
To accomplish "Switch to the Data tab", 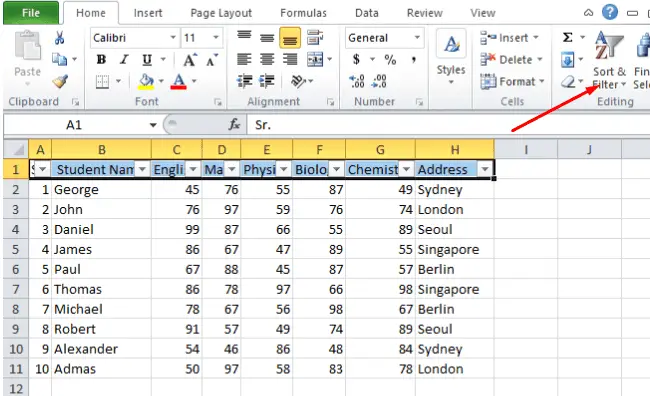I will [366, 13].
